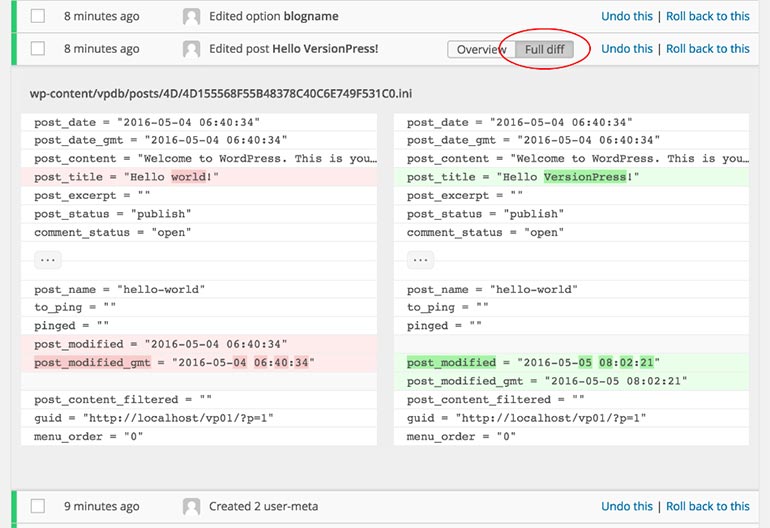
Task: Roll back to the blogname edit commit
Action: pos(708,16)
